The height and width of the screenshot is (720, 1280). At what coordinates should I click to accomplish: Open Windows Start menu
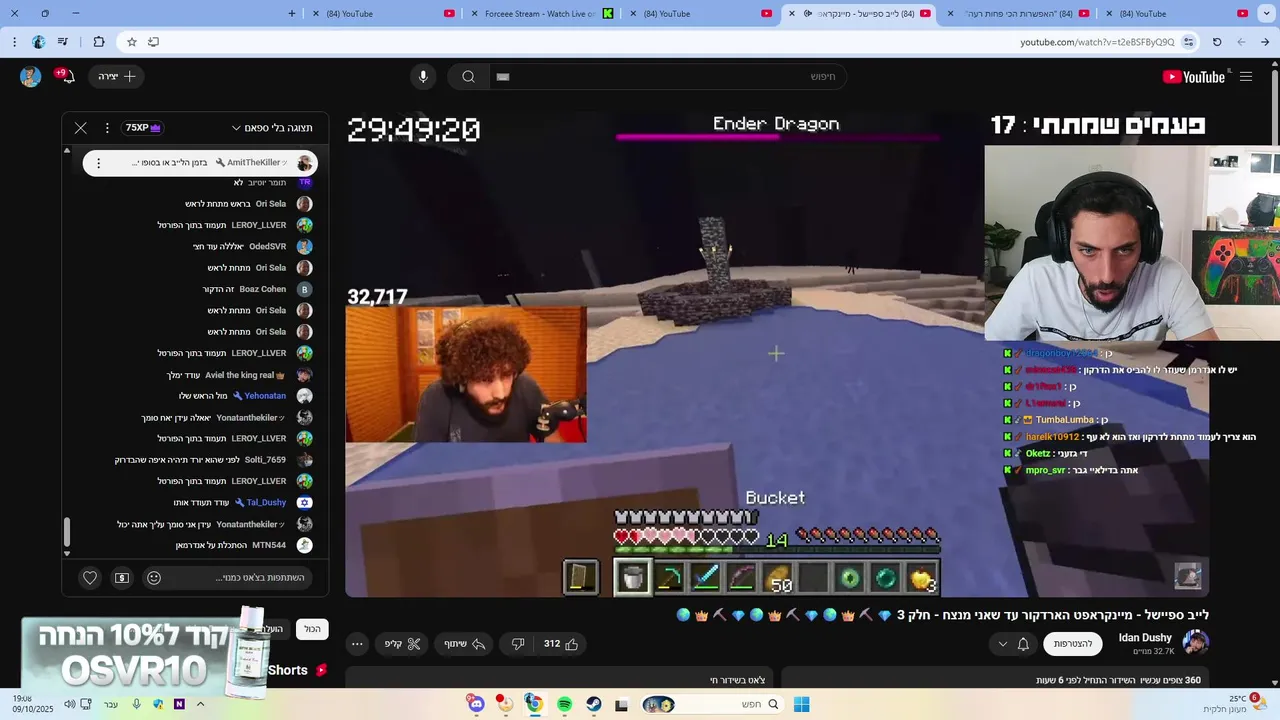801,704
